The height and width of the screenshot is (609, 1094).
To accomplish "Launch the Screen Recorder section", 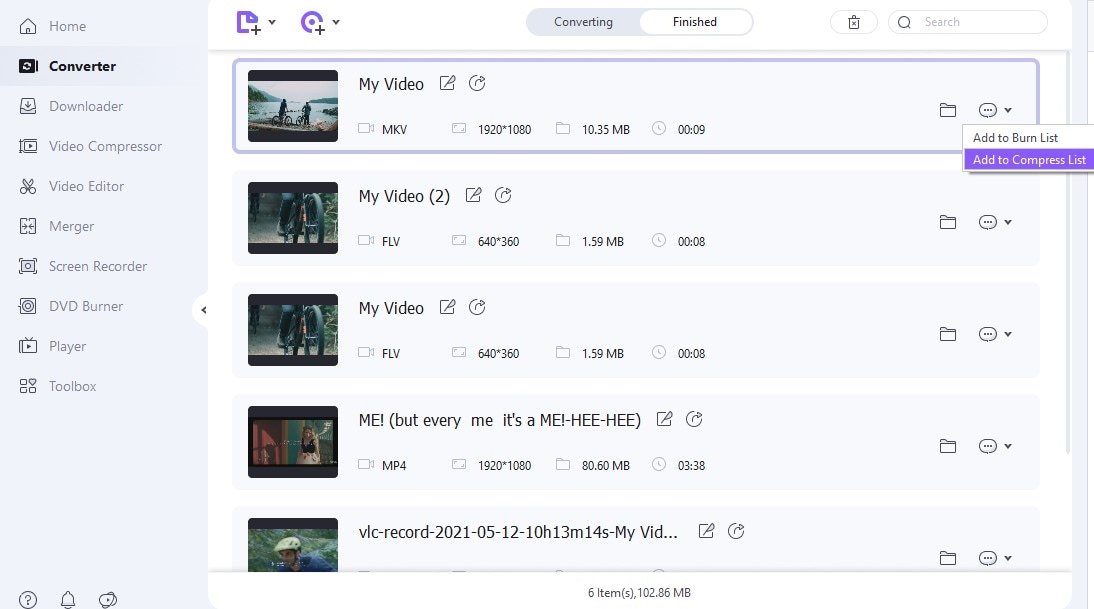I will point(82,266).
